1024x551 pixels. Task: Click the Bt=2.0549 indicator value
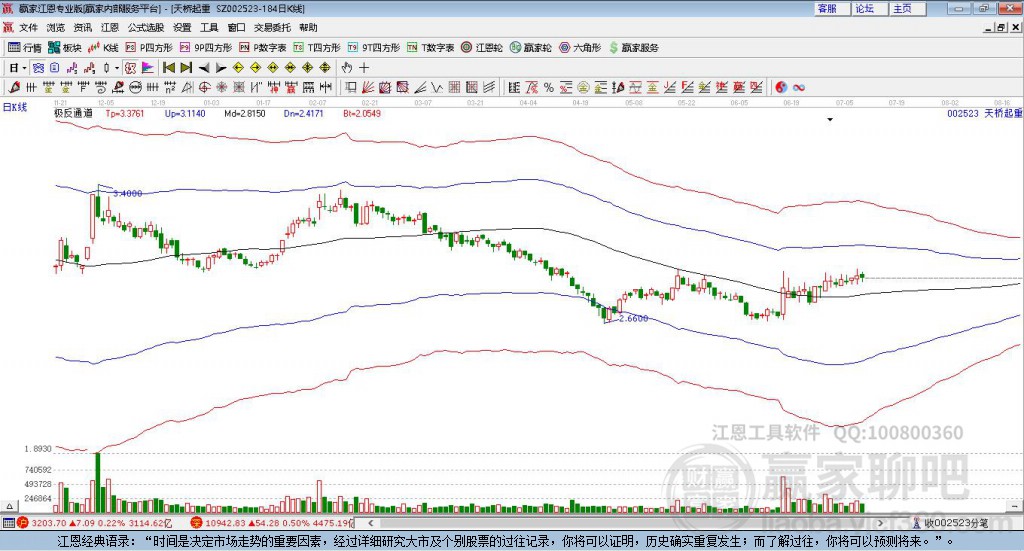(x=362, y=113)
